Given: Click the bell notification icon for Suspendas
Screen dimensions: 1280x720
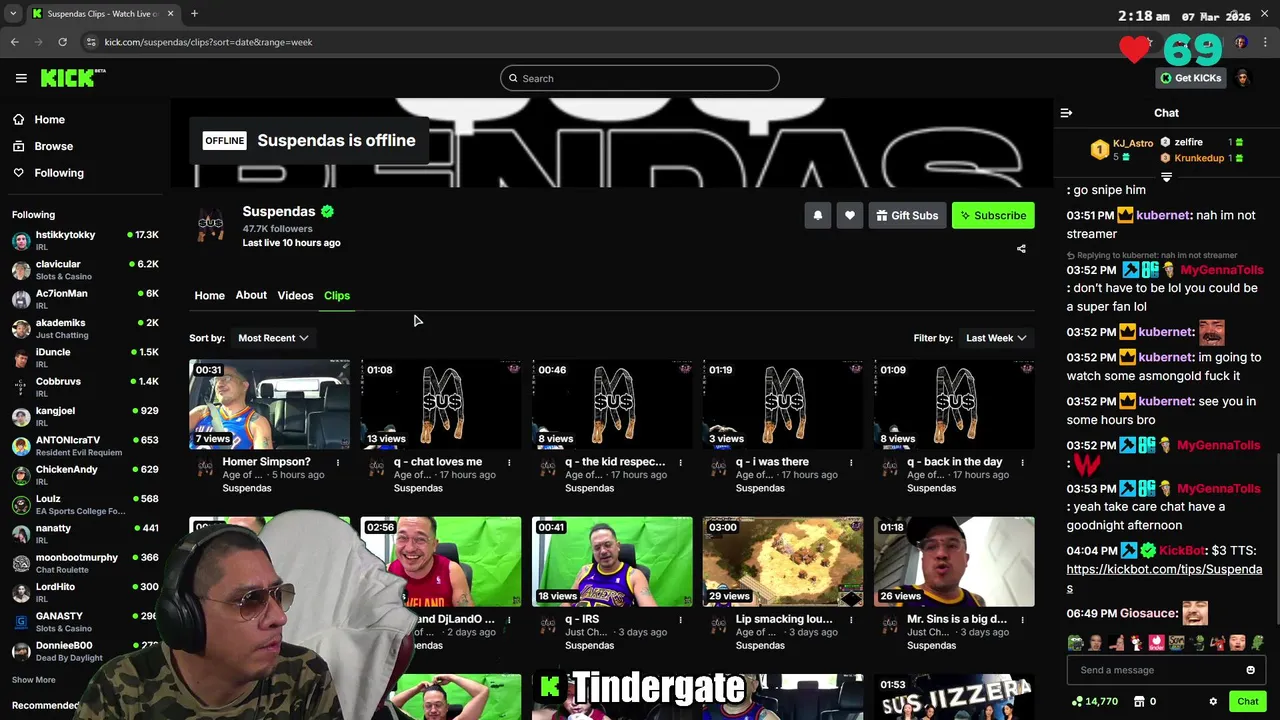Looking at the screenshot, I should tap(818, 216).
